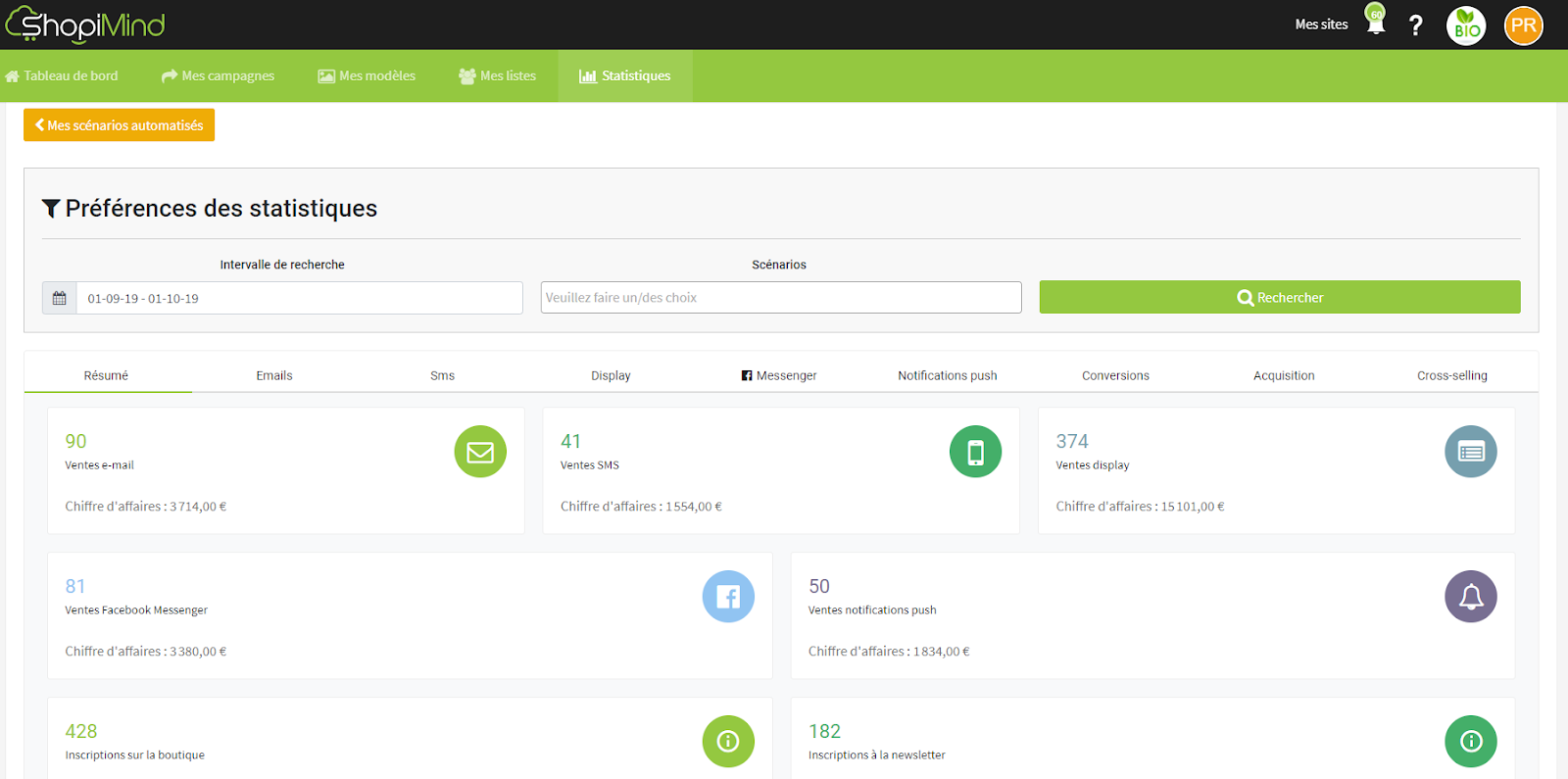Open Mes campagnes menu
1568x779 pixels.
[218, 75]
